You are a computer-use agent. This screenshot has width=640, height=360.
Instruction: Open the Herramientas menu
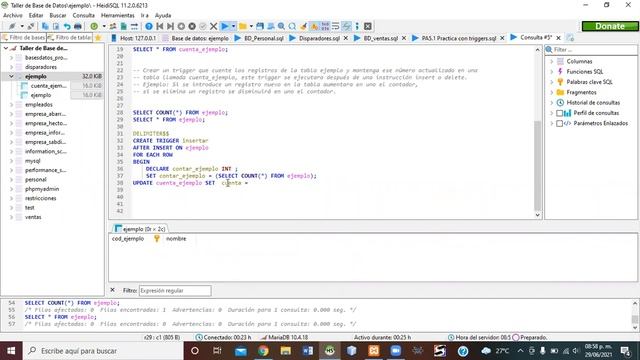point(118,15)
